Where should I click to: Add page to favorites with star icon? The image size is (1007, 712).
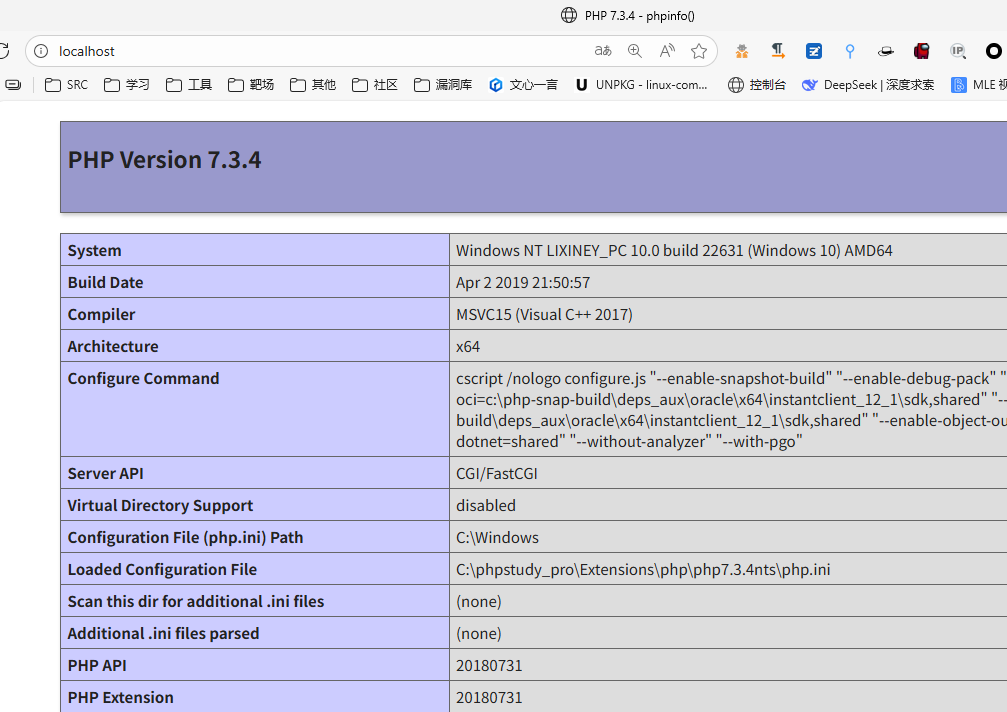pyautogui.click(x=699, y=51)
